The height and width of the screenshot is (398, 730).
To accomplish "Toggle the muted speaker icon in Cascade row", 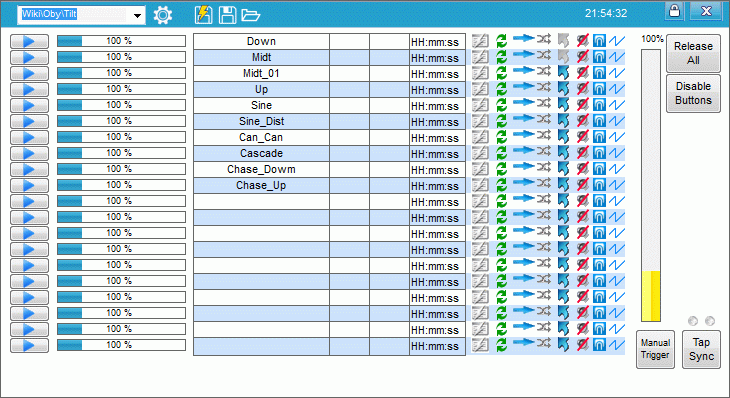I will coord(582,153).
